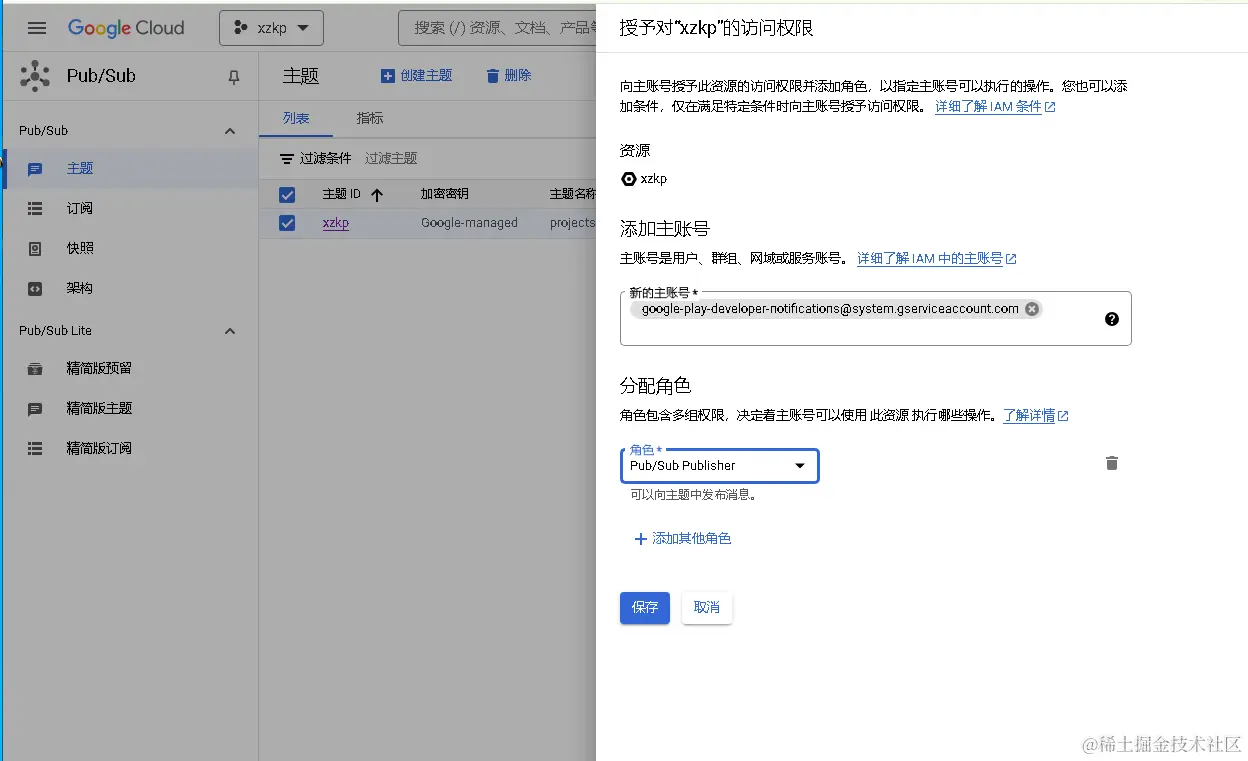Image resolution: width=1248 pixels, height=761 pixels.
Task: Open the xzkp project selector dropdown
Action: click(x=271, y=28)
